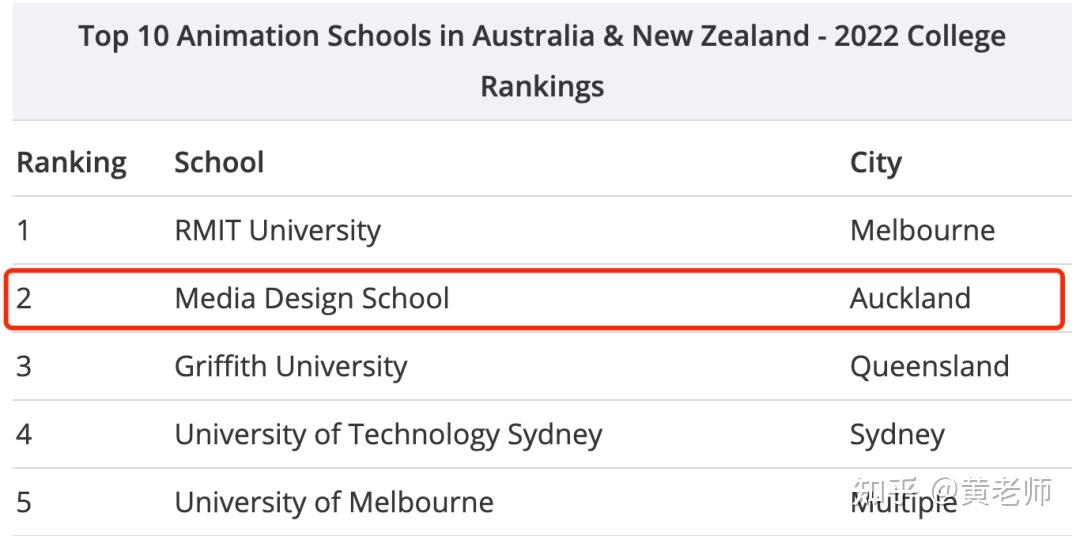The width and height of the screenshot is (1080, 536).
Task: Click the Queensland city cell
Action: [x=929, y=367]
